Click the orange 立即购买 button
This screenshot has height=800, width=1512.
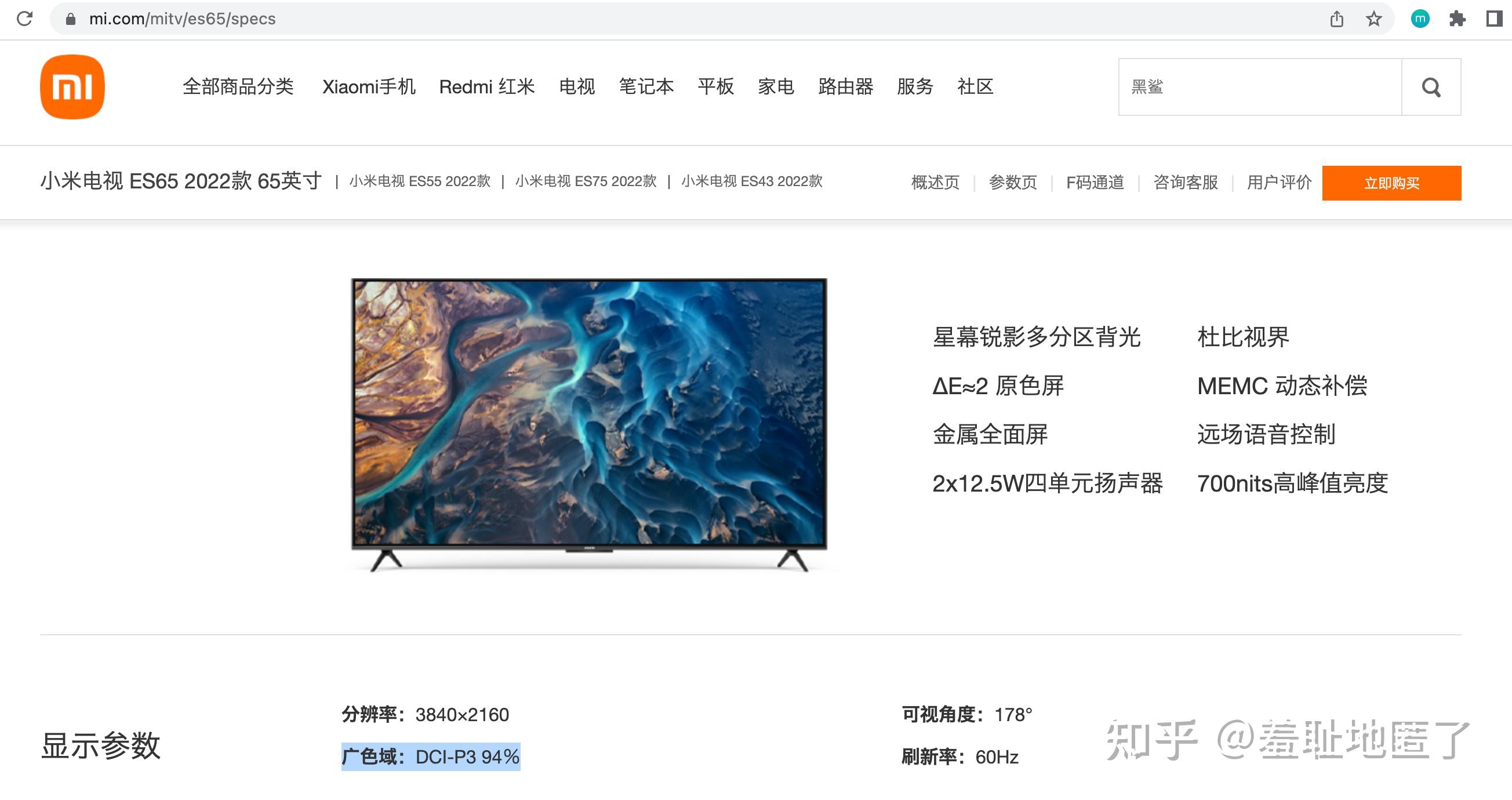pos(1391,183)
